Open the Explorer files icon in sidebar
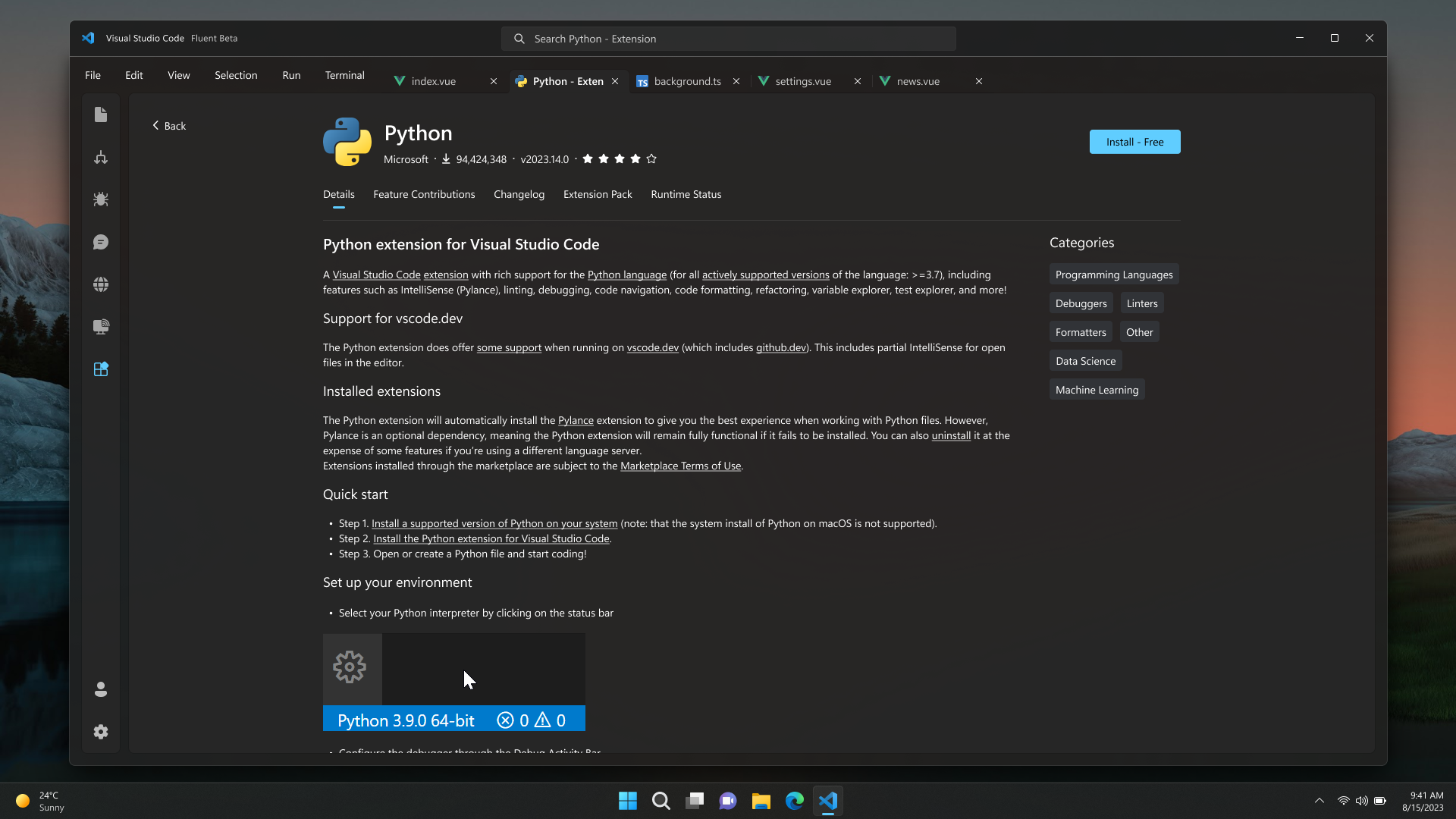 point(101,115)
